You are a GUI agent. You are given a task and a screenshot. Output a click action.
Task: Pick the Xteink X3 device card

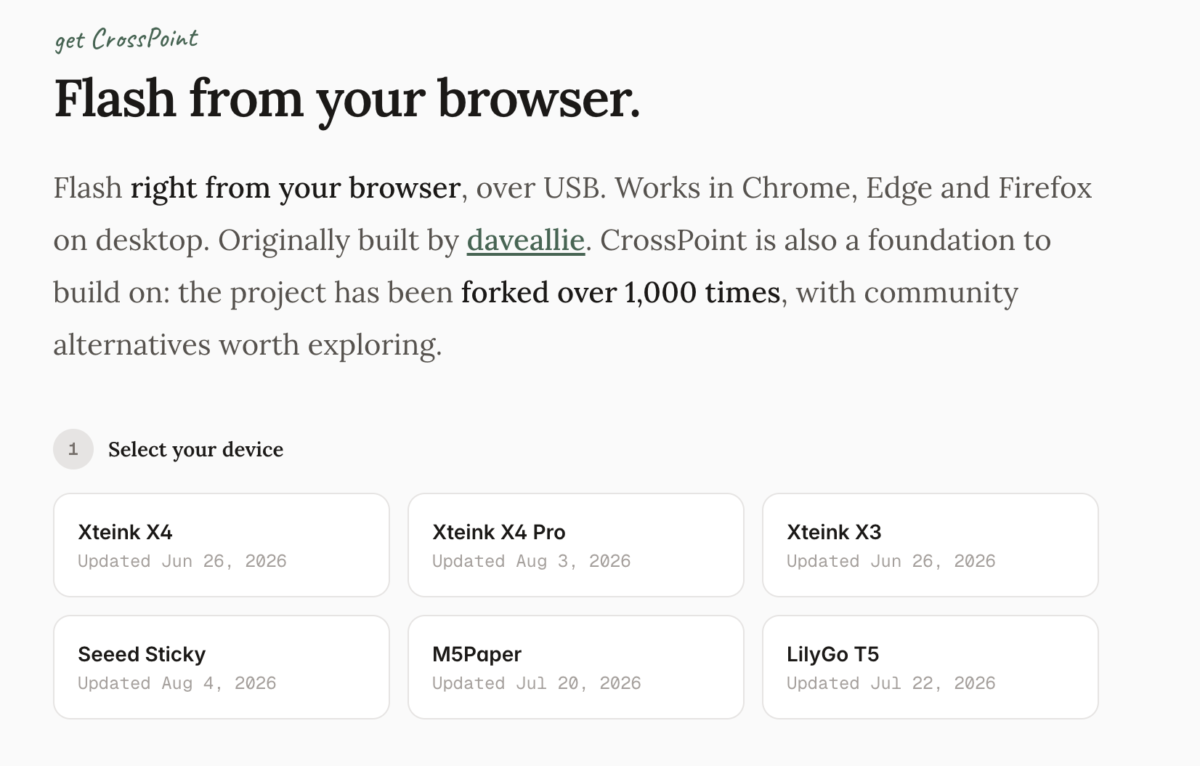930,545
